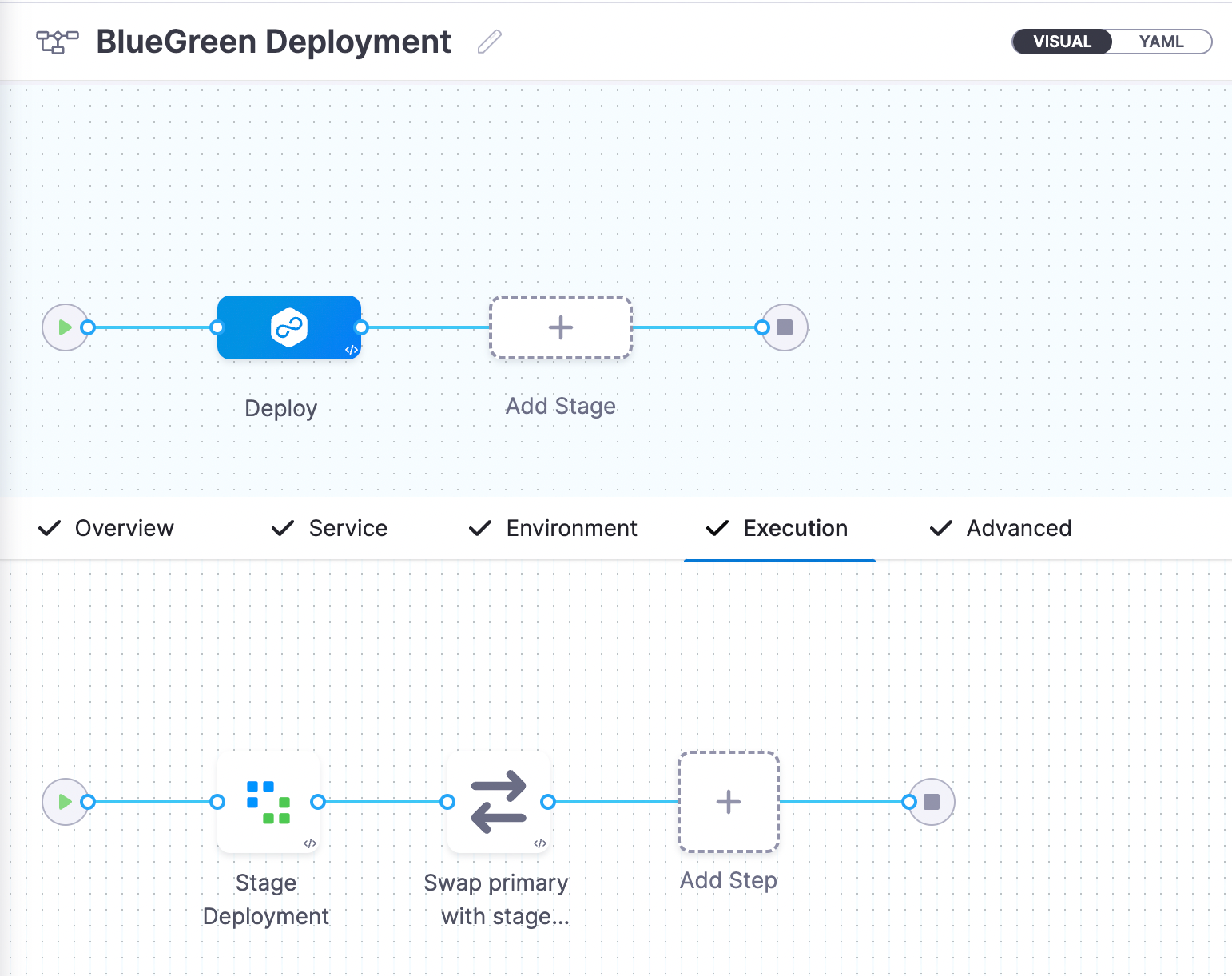1232x976 pixels.
Task: Select the Stage Deployment step icon
Action: click(268, 802)
